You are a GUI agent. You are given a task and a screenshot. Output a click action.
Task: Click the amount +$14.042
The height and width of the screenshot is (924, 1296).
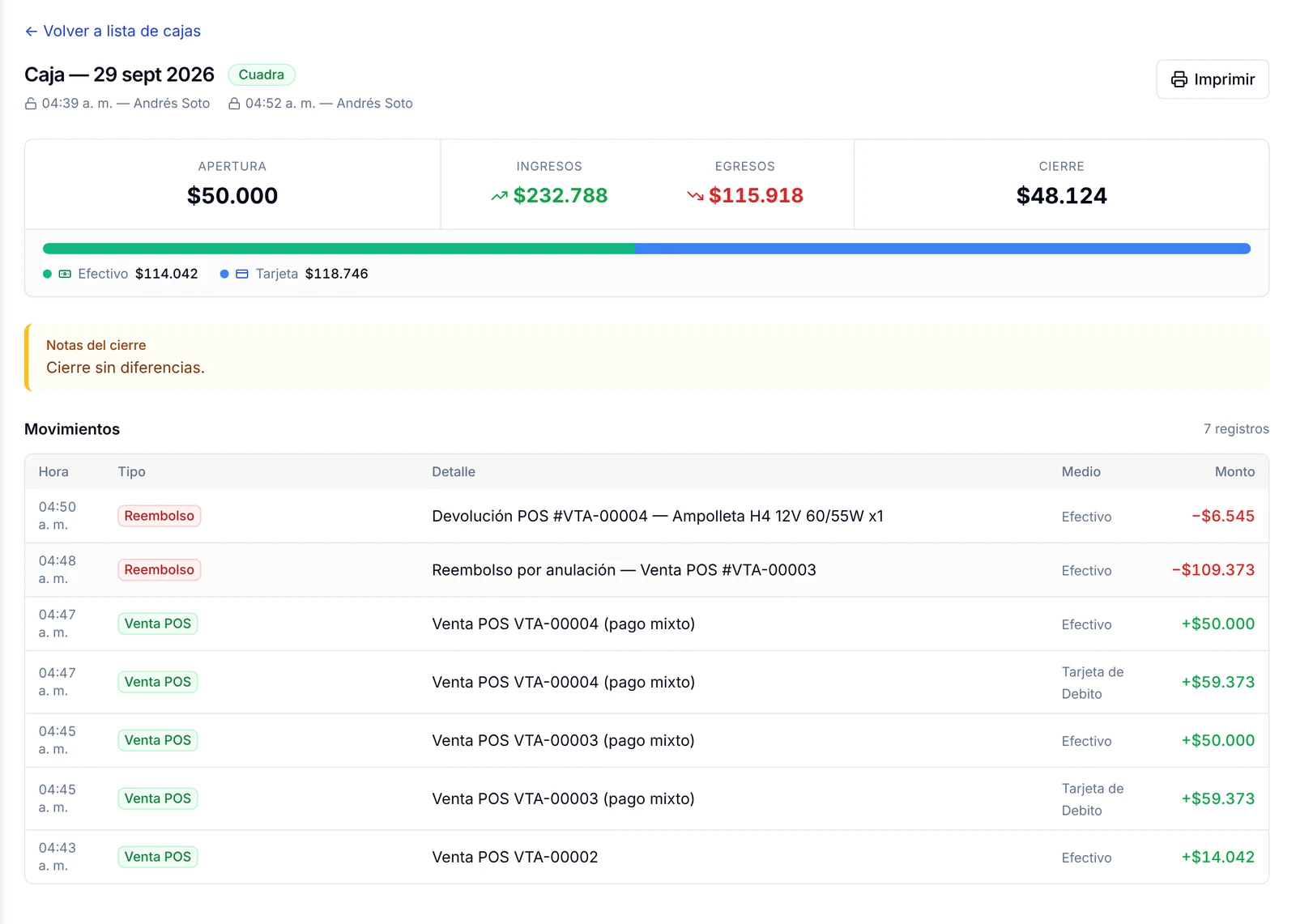point(1218,858)
